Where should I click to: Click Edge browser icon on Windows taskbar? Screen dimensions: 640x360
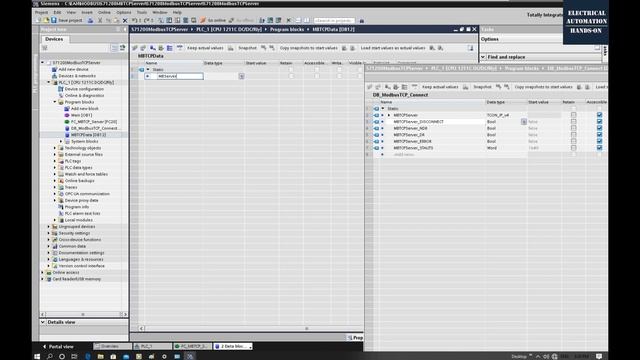click(87, 356)
